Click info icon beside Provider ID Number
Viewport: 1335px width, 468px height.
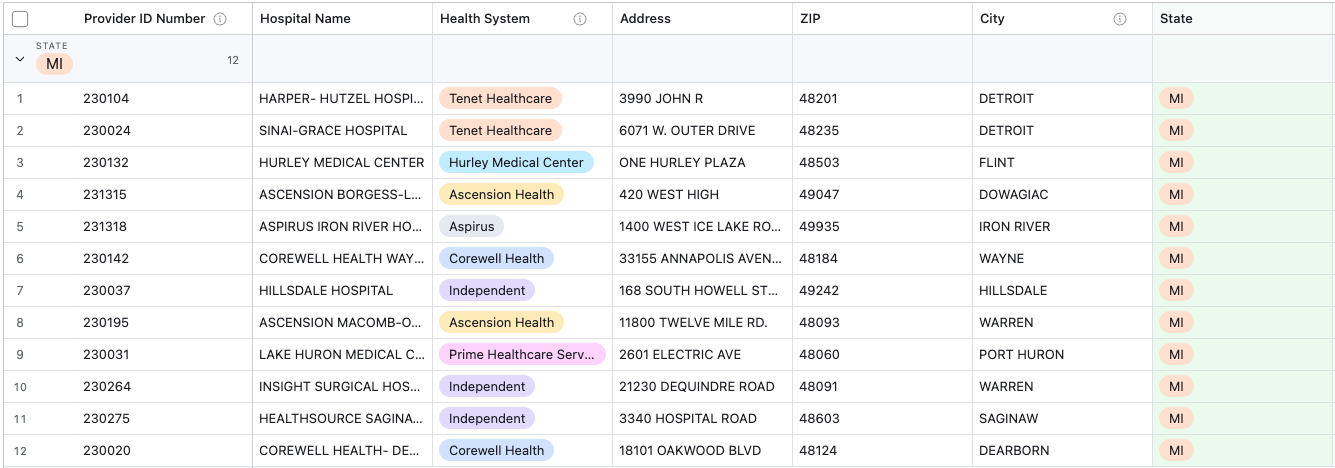(220, 19)
